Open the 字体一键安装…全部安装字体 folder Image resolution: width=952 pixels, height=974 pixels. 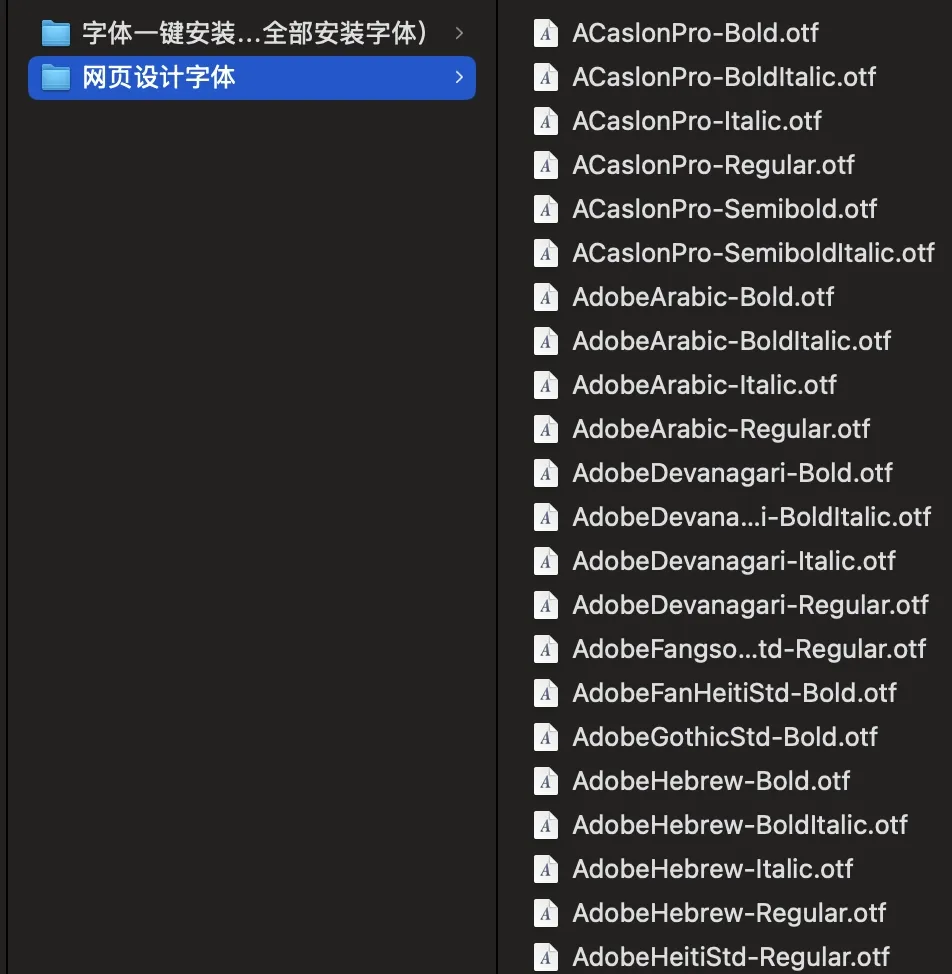point(255,34)
